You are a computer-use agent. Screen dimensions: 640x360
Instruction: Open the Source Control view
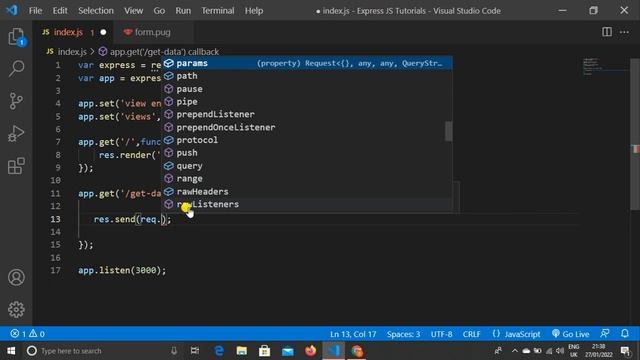coord(16,101)
